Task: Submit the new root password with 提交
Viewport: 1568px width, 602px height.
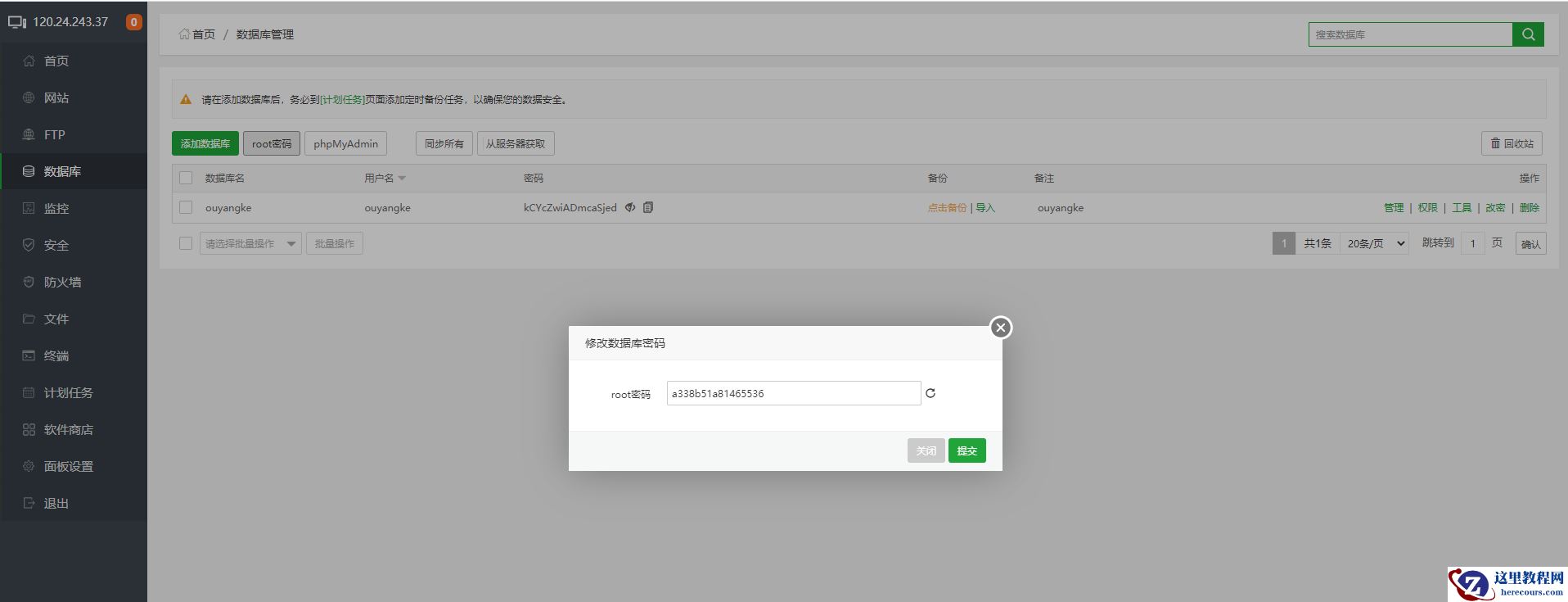Action: point(967,450)
